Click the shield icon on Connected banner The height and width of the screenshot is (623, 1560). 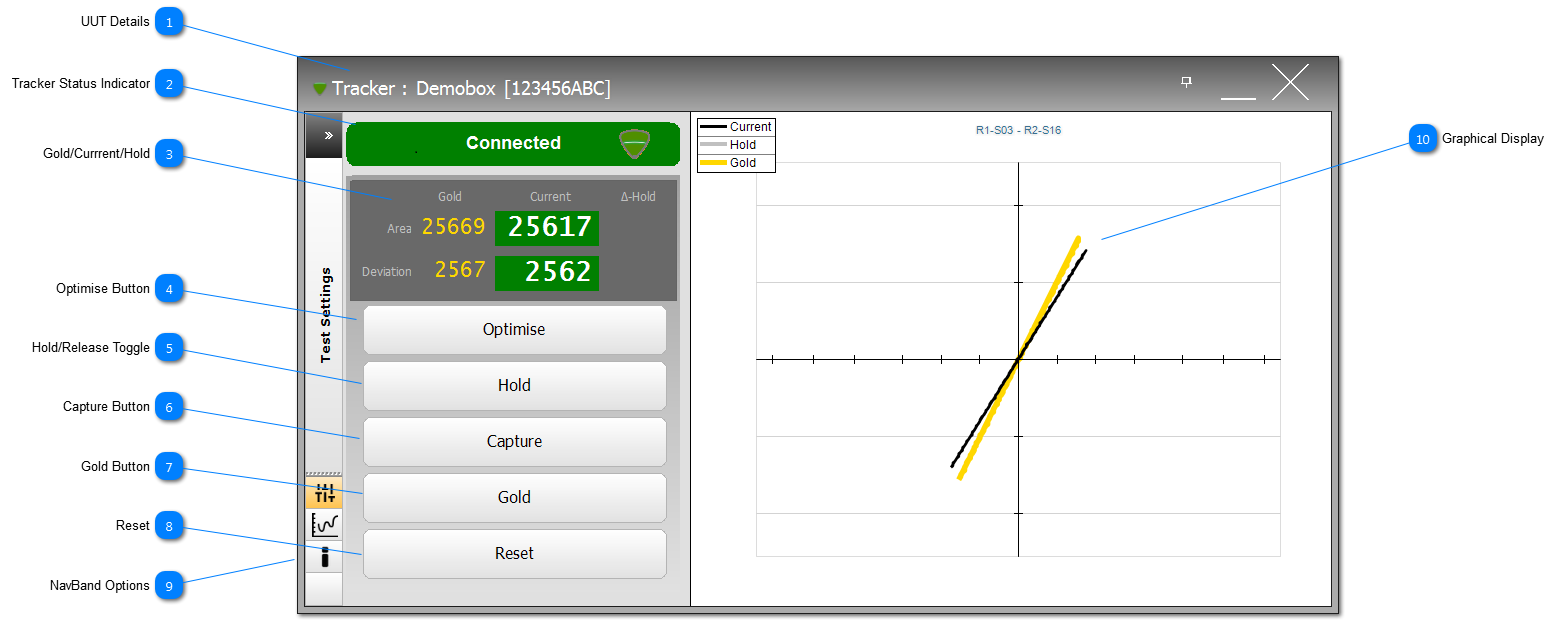[635, 144]
